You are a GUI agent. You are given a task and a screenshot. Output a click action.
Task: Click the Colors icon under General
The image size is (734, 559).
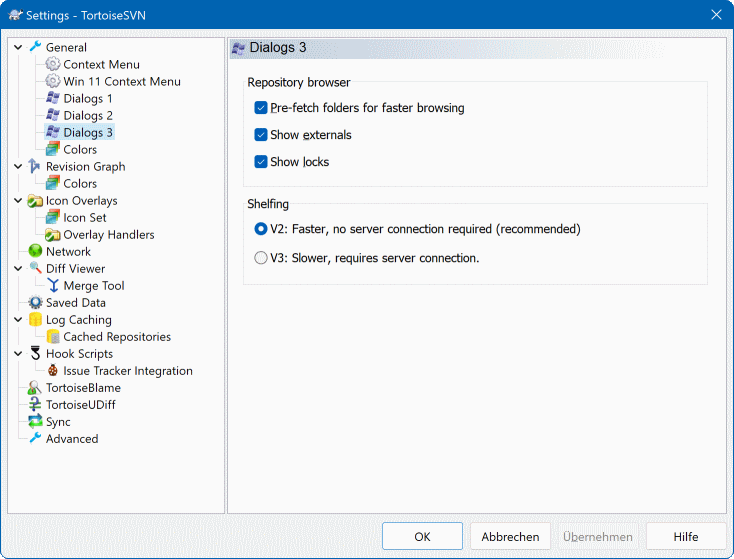pyautogui.click(x=53, y=149)
